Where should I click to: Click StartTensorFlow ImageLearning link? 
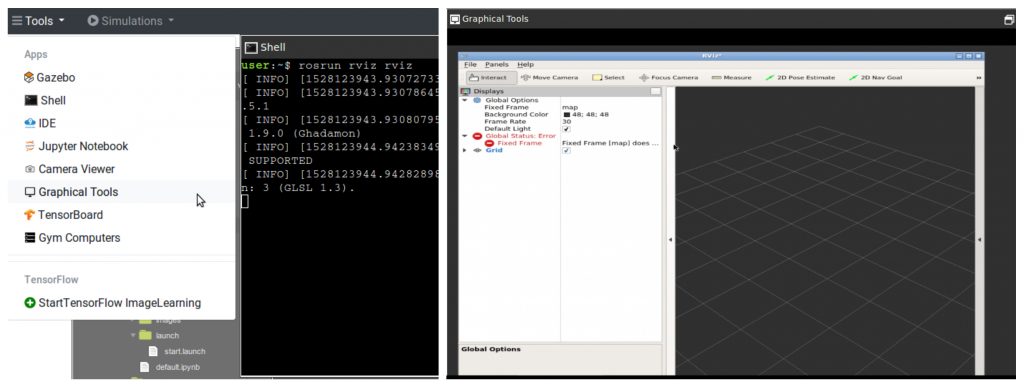(112, 303)
